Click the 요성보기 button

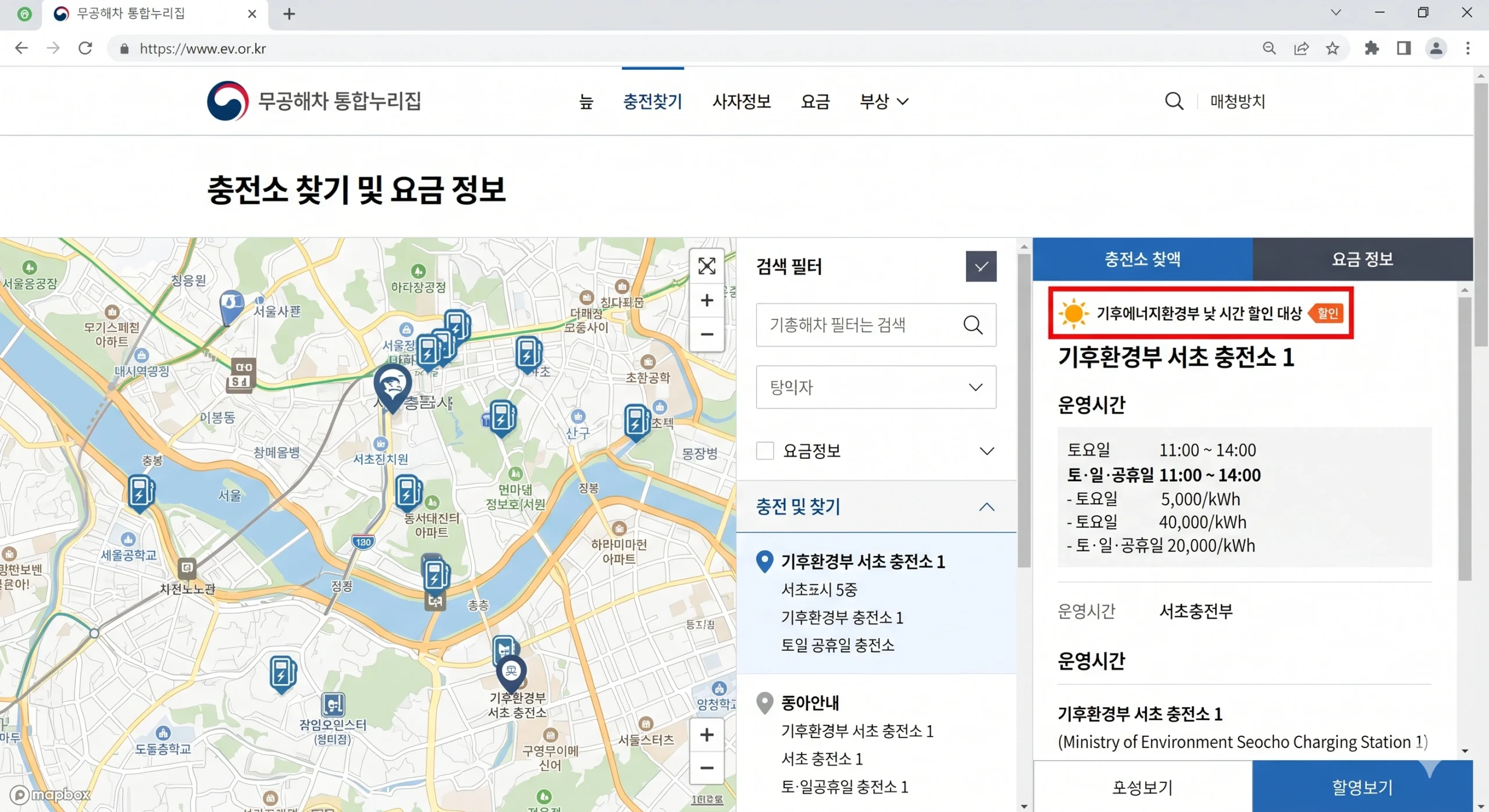[x=1142, y=786]
